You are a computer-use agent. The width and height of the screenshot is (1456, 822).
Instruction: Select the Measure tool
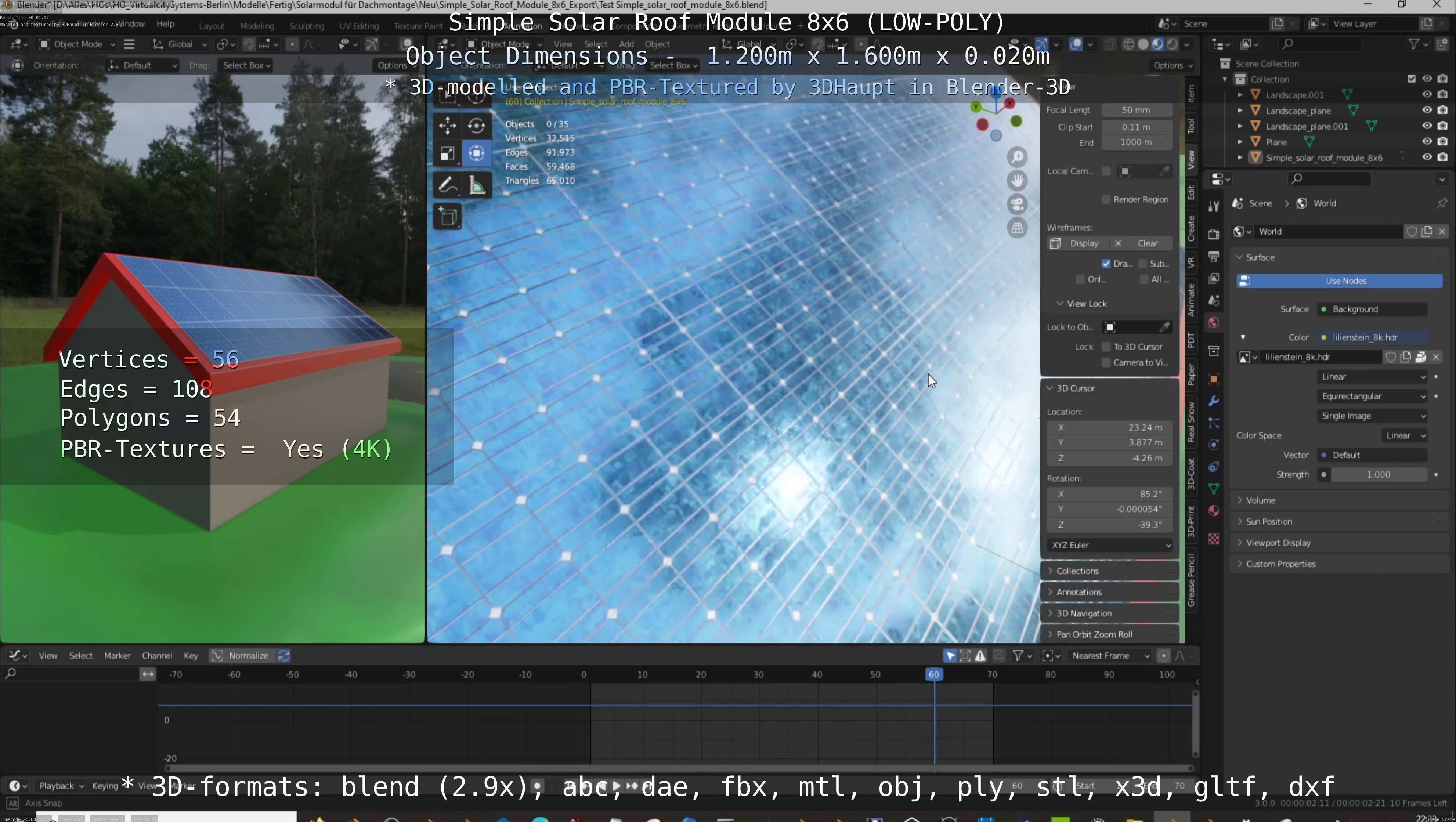click(477, 185)
